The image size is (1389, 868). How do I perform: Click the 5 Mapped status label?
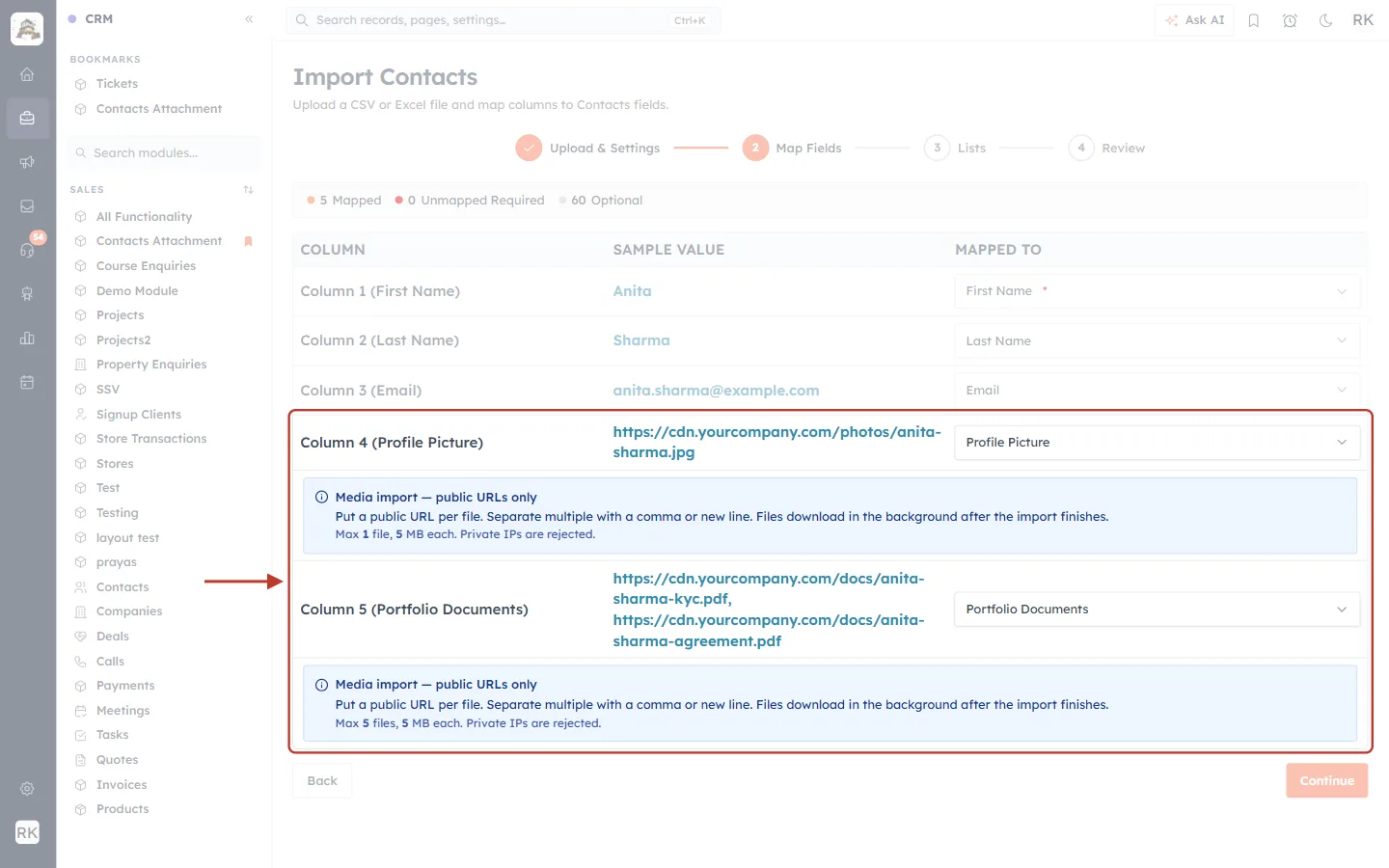click(x=344, y=201)
